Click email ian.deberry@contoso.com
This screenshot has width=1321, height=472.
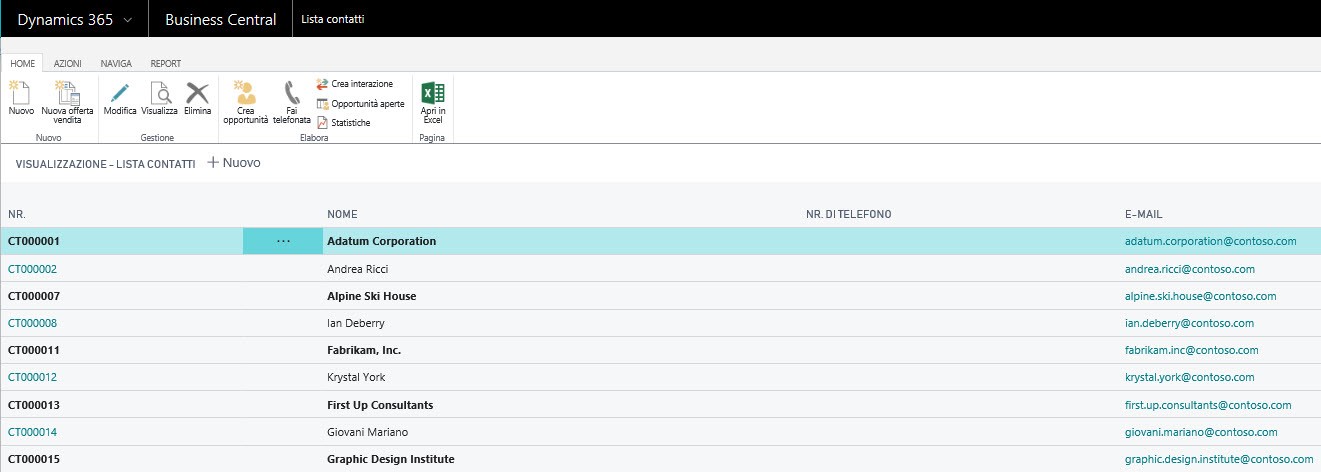[1189, 323]
